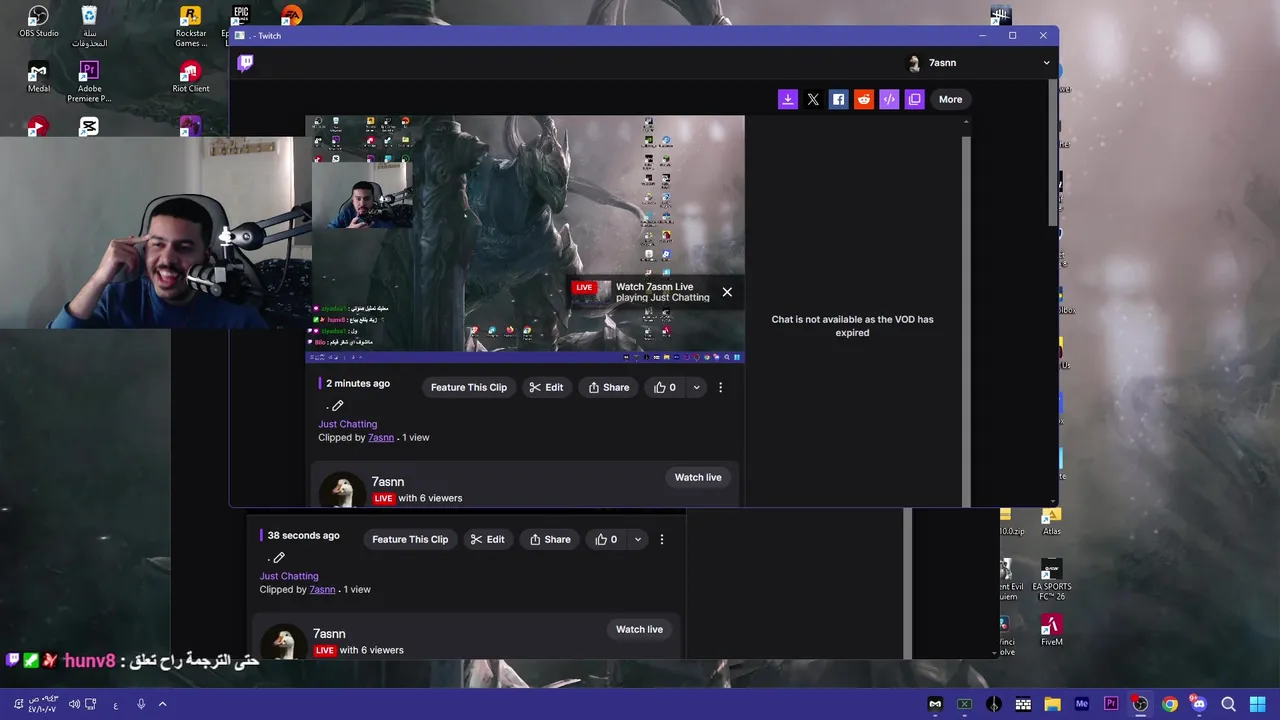Image resolution: width=1280 pixels, height=720 pixels.
Task: Click Watch live in the lower channel card
Action: [x=639, y=629]
